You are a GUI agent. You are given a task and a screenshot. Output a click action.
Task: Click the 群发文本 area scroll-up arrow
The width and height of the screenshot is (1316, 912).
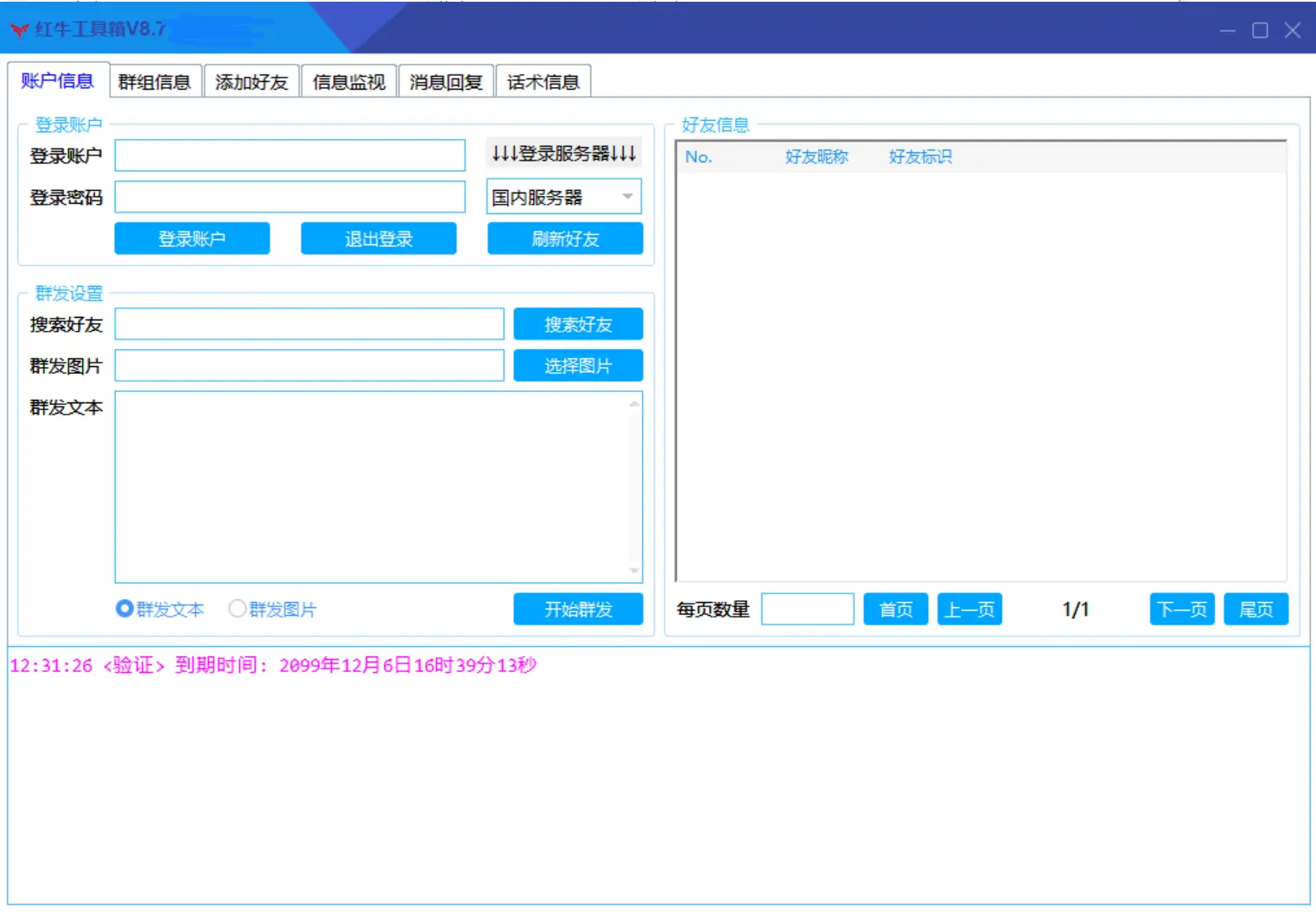point(635,403)
